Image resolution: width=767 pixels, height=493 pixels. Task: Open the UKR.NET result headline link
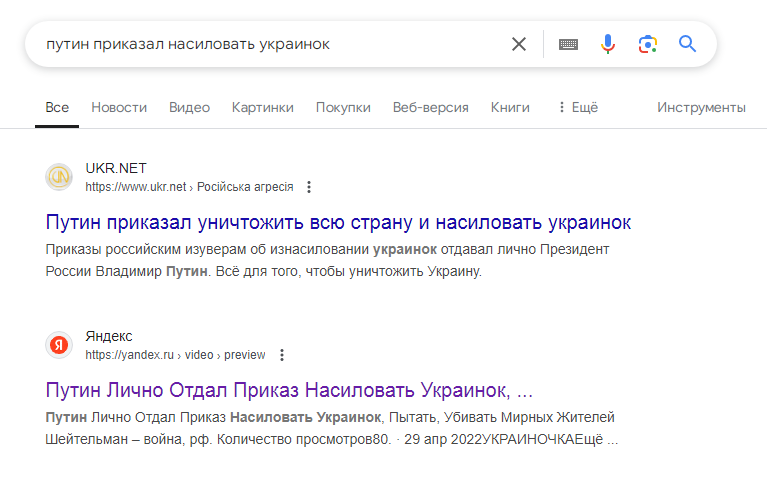point(338,223)
